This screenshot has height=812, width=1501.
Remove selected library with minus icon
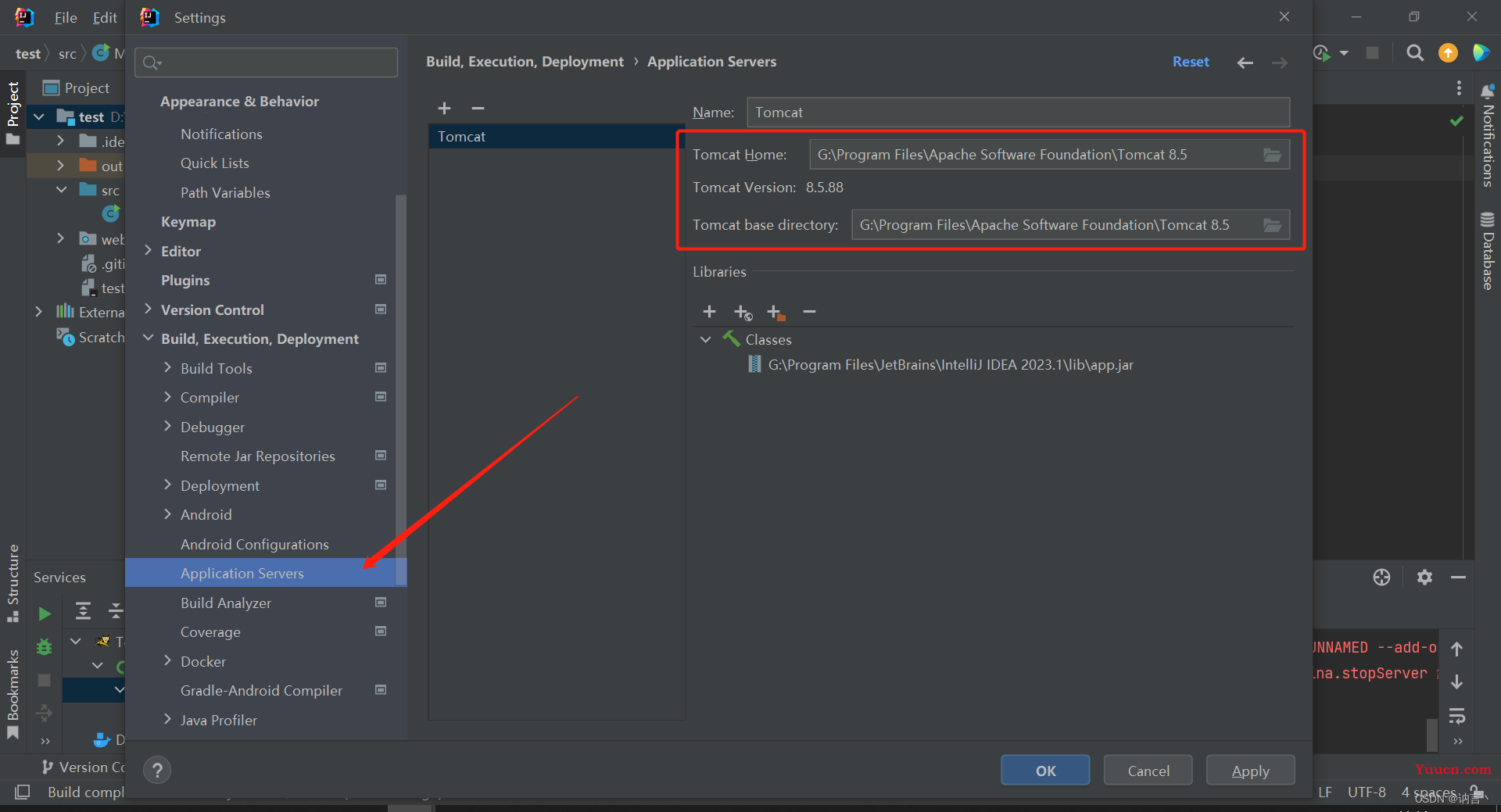tap(809, 312)
